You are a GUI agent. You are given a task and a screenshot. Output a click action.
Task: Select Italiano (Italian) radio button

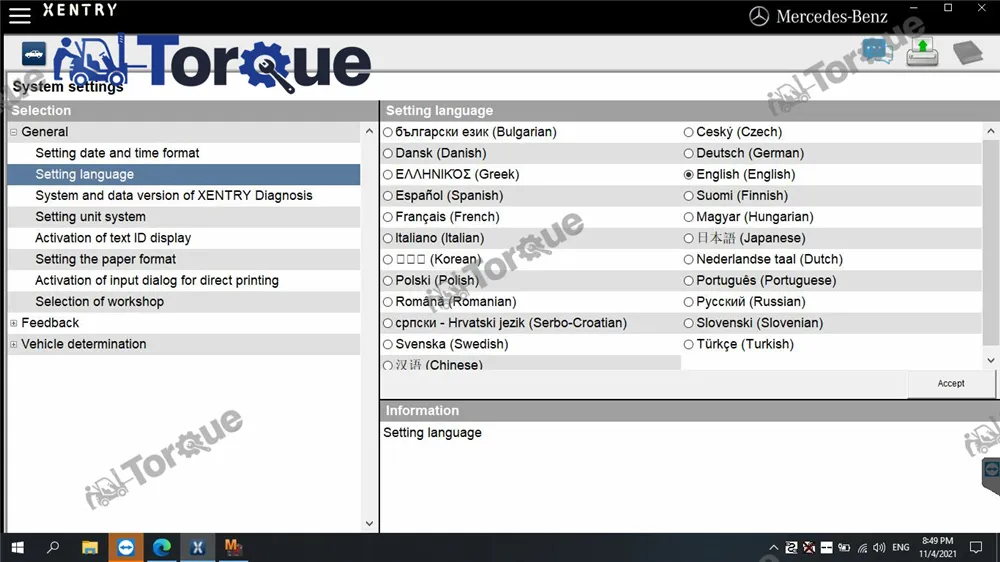(x=388, y=238)
